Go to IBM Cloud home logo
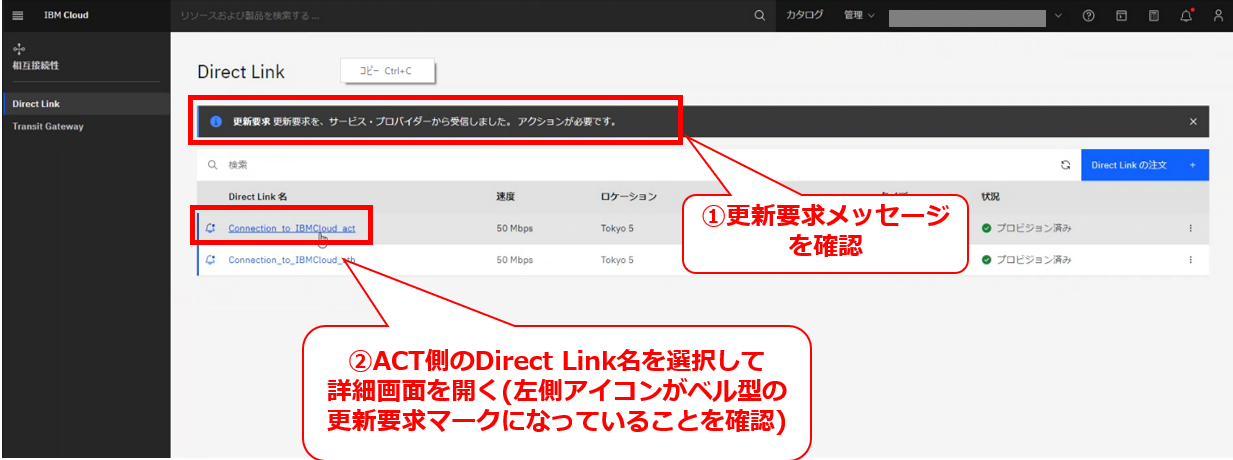Viewport: 1233px width, 460px height. pos(66,15)
